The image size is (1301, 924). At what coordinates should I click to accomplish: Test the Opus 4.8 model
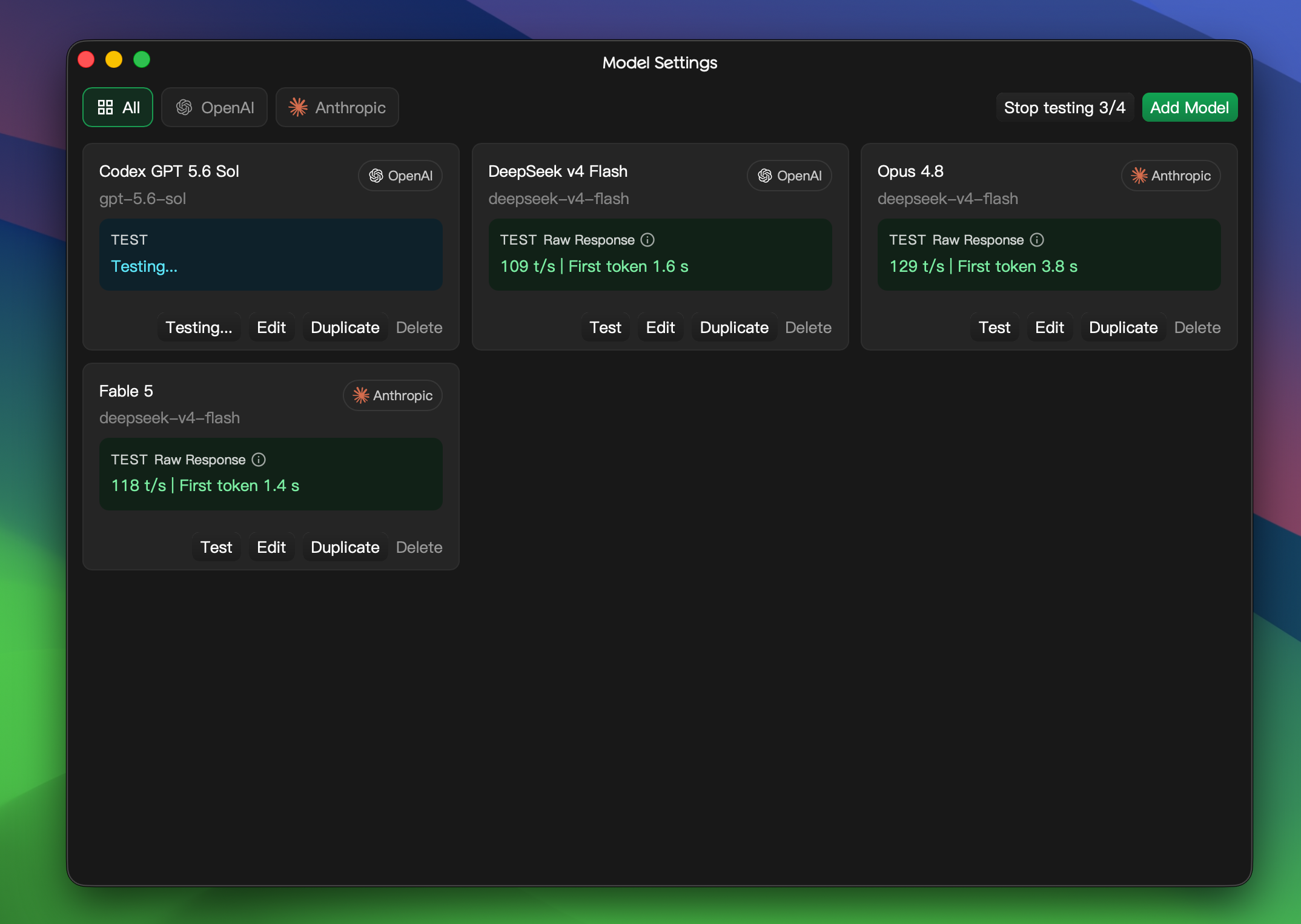click(995, 328)
